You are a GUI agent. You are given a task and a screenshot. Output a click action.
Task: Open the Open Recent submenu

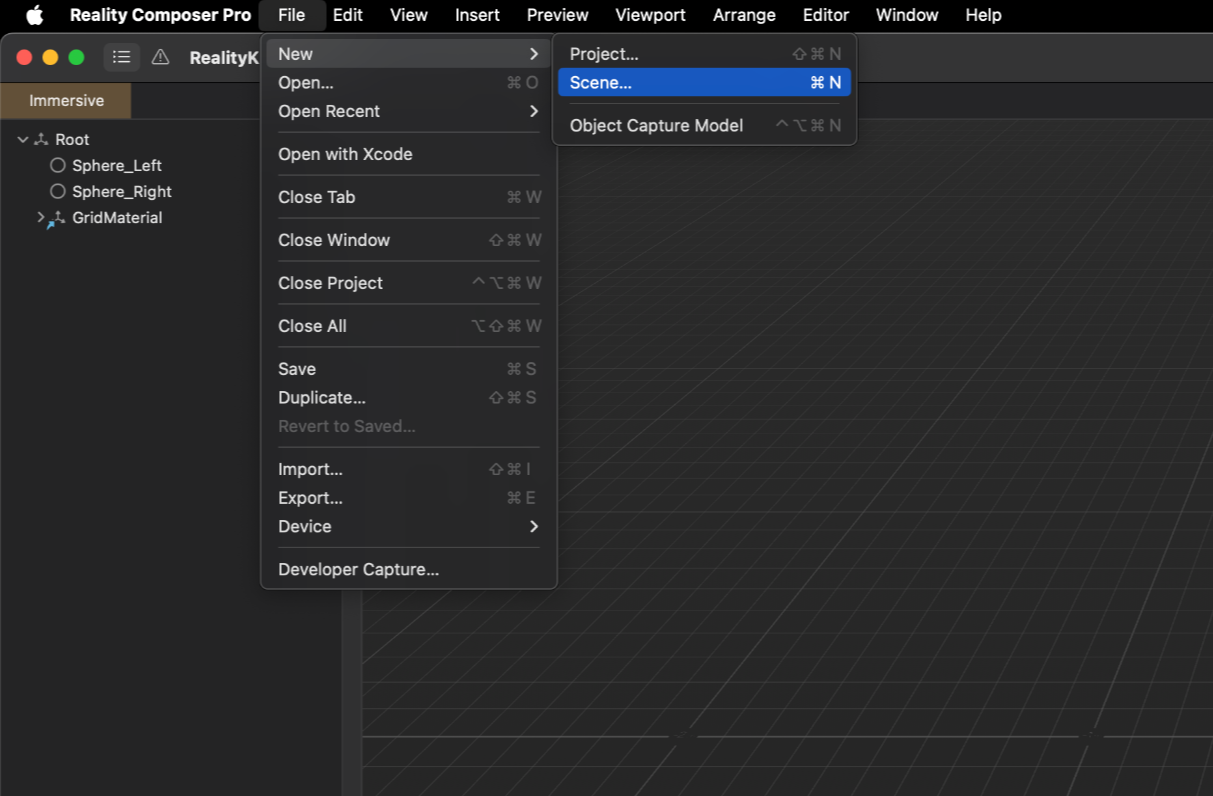tap(409, 111)
